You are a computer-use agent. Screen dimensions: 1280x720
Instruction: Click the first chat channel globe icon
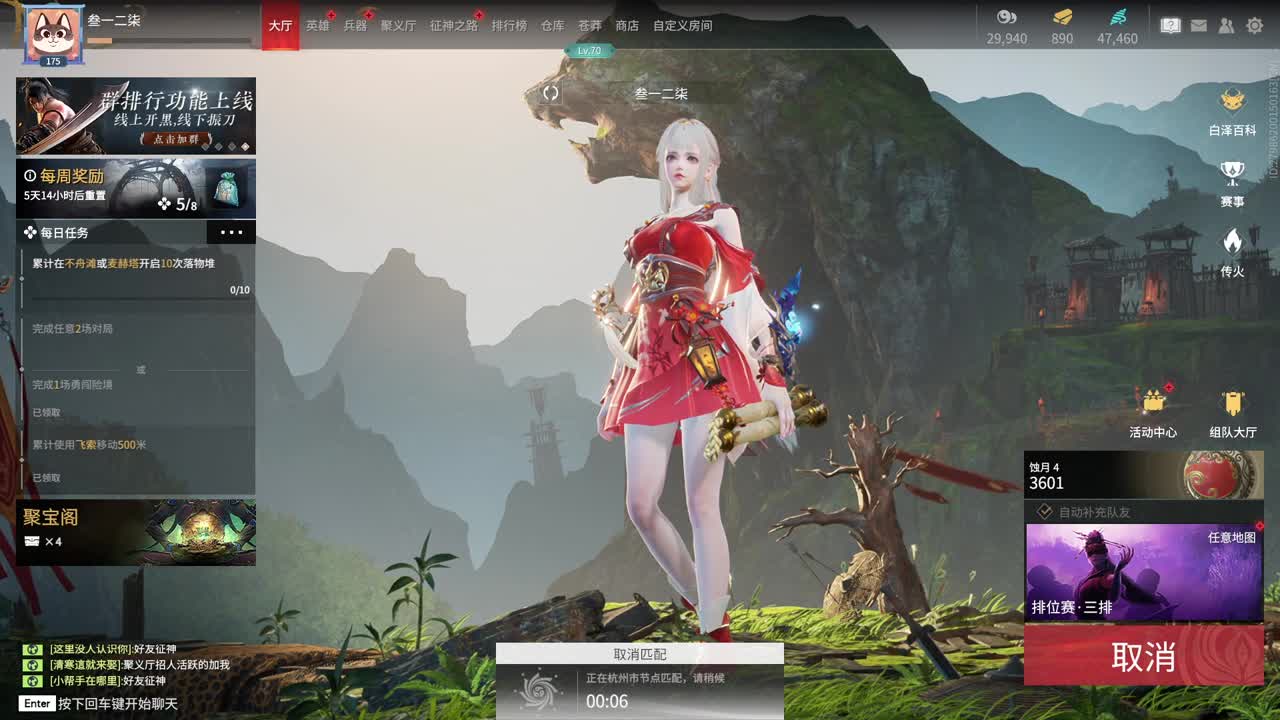(x=33, y=649)
